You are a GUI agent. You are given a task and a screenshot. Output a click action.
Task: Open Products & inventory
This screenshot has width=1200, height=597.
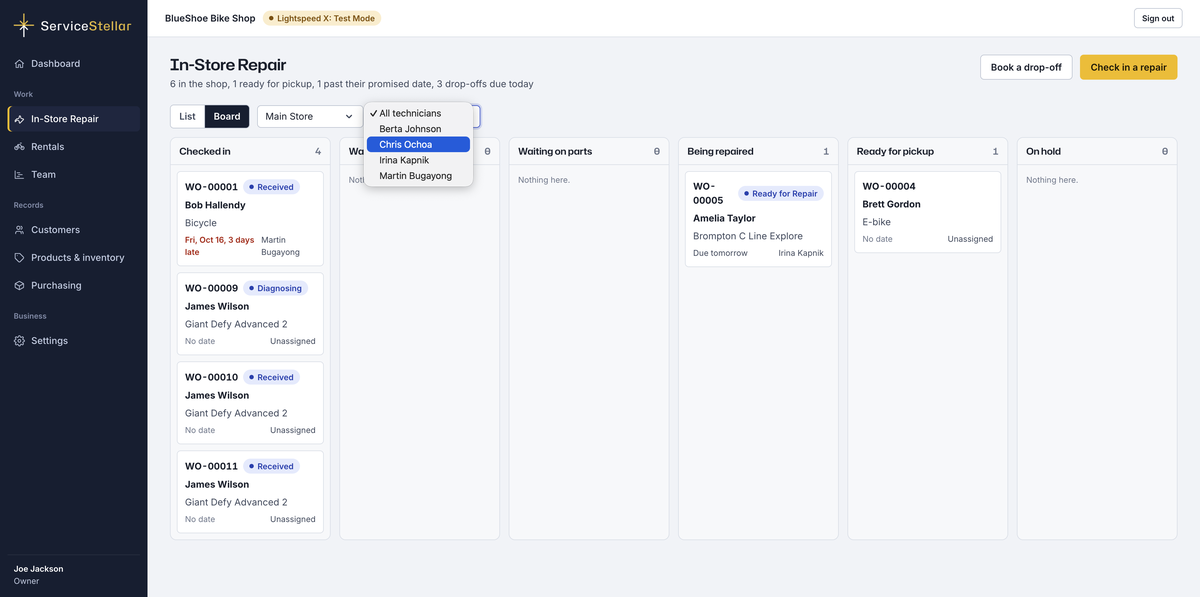(74, 258)
